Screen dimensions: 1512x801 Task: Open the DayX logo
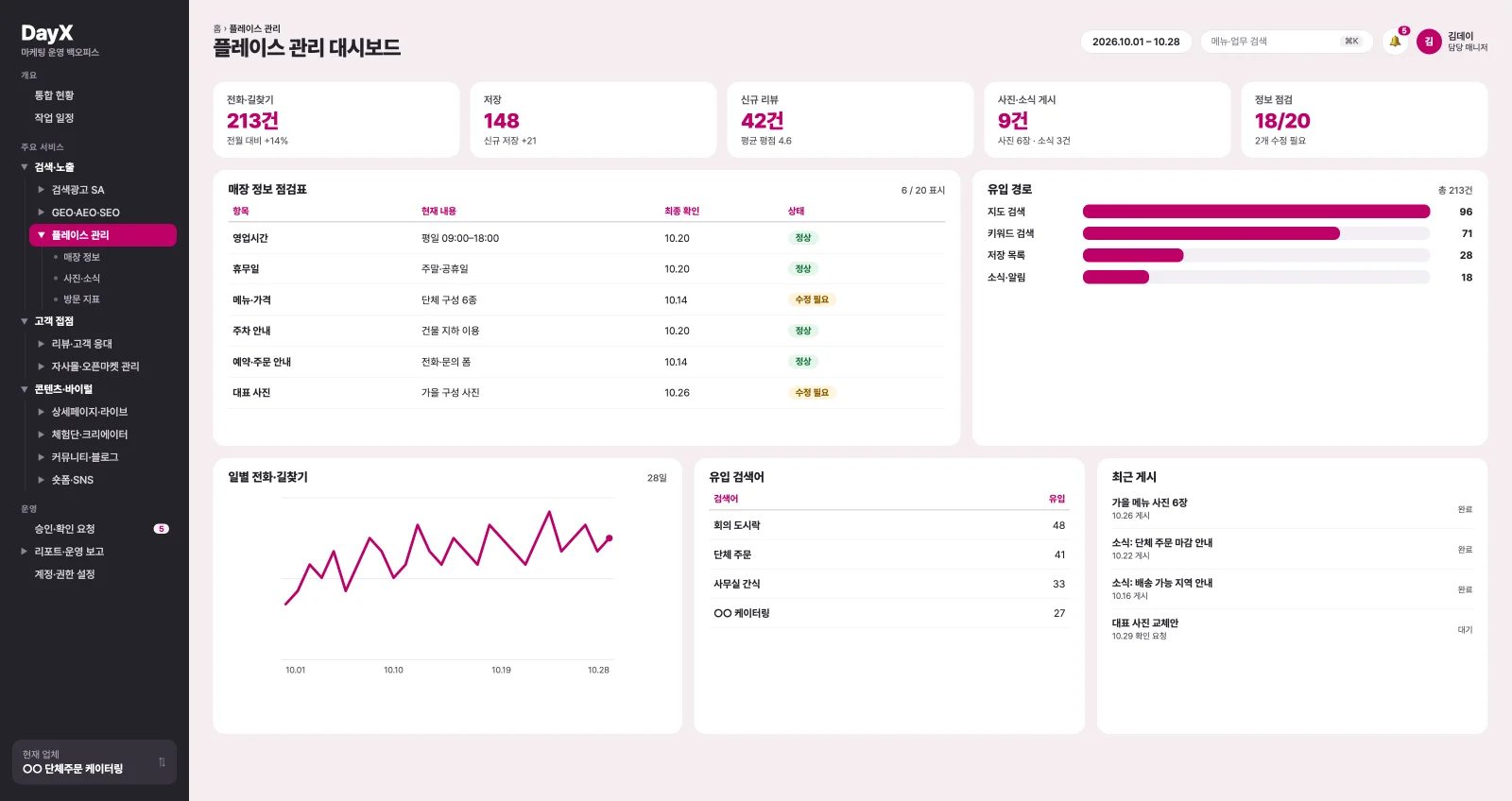click(x=47, y=33)
